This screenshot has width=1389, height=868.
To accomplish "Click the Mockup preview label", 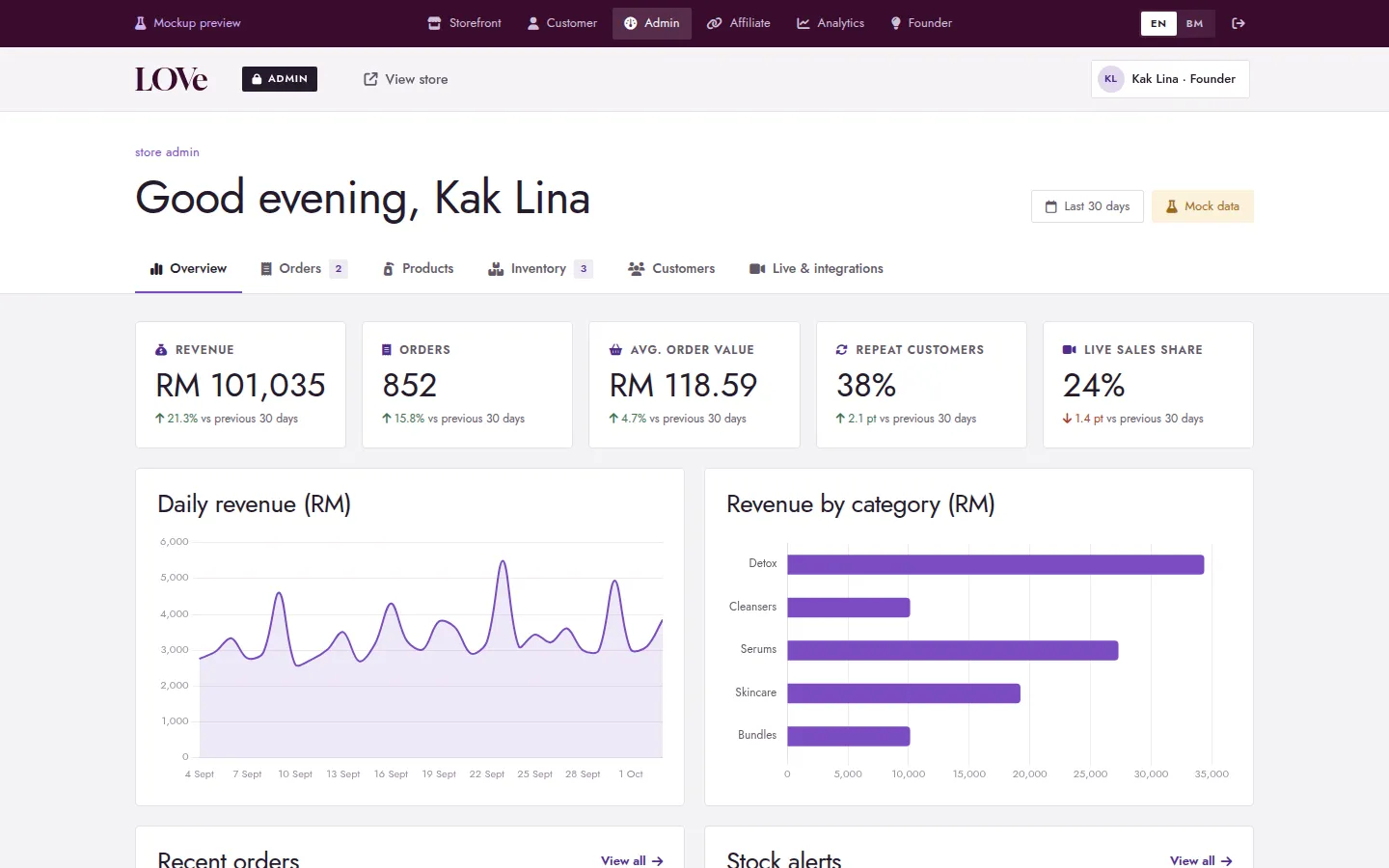I will click(197, 23).
